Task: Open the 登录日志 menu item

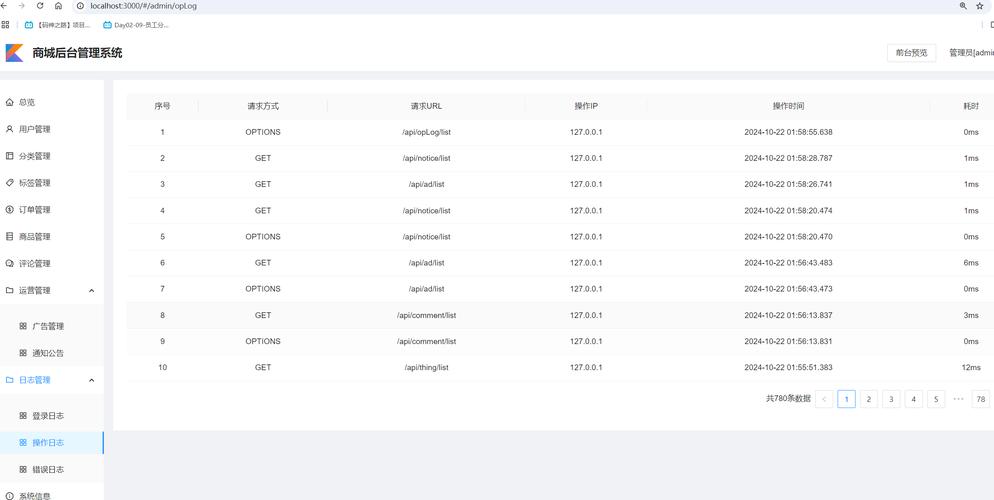Action: 48,416
